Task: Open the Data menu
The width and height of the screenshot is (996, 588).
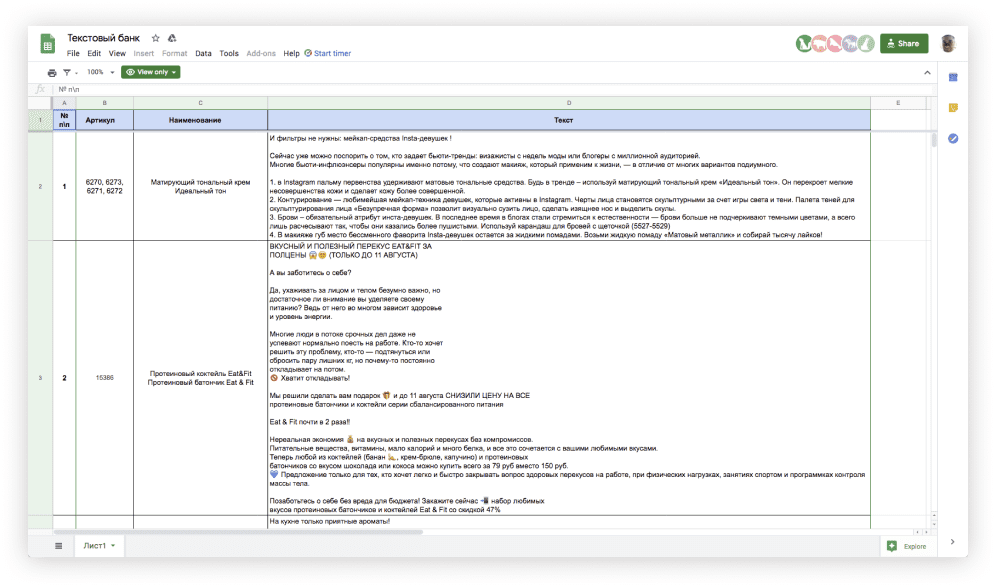Action: tap(203, 53)
